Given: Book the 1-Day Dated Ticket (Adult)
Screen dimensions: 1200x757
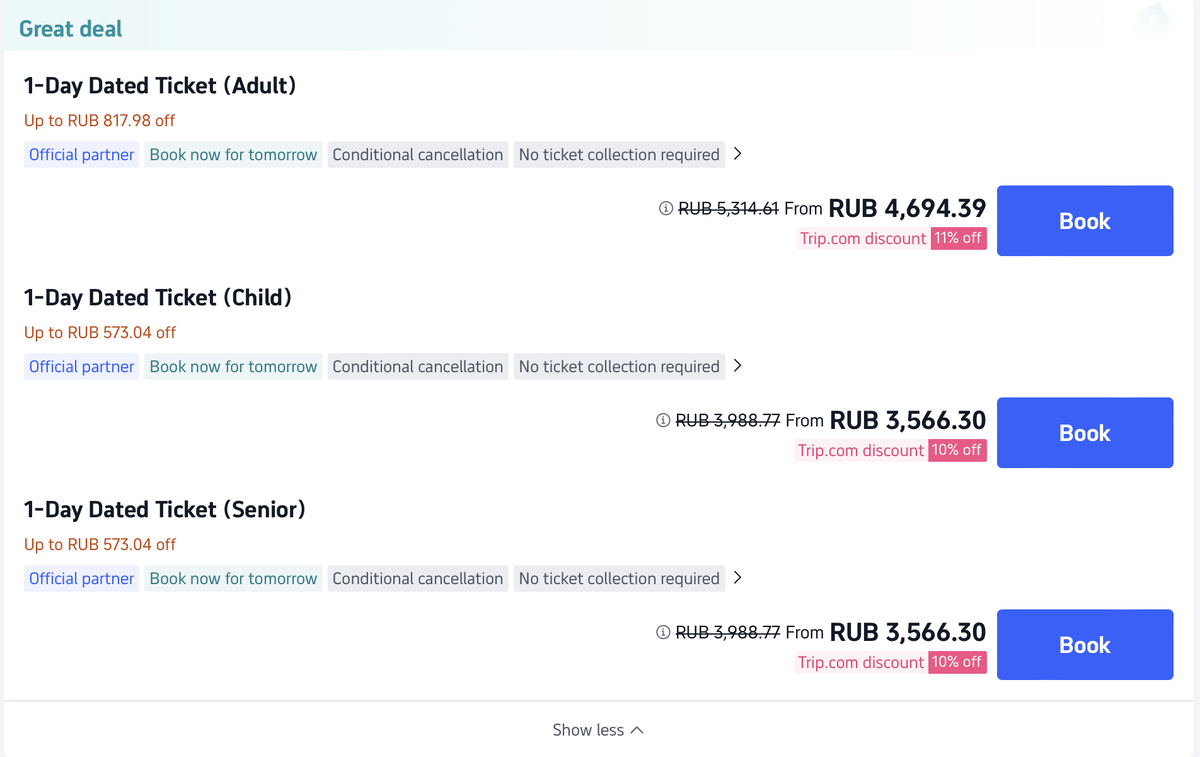Looking at the screenshot, I should (1084, 220).
